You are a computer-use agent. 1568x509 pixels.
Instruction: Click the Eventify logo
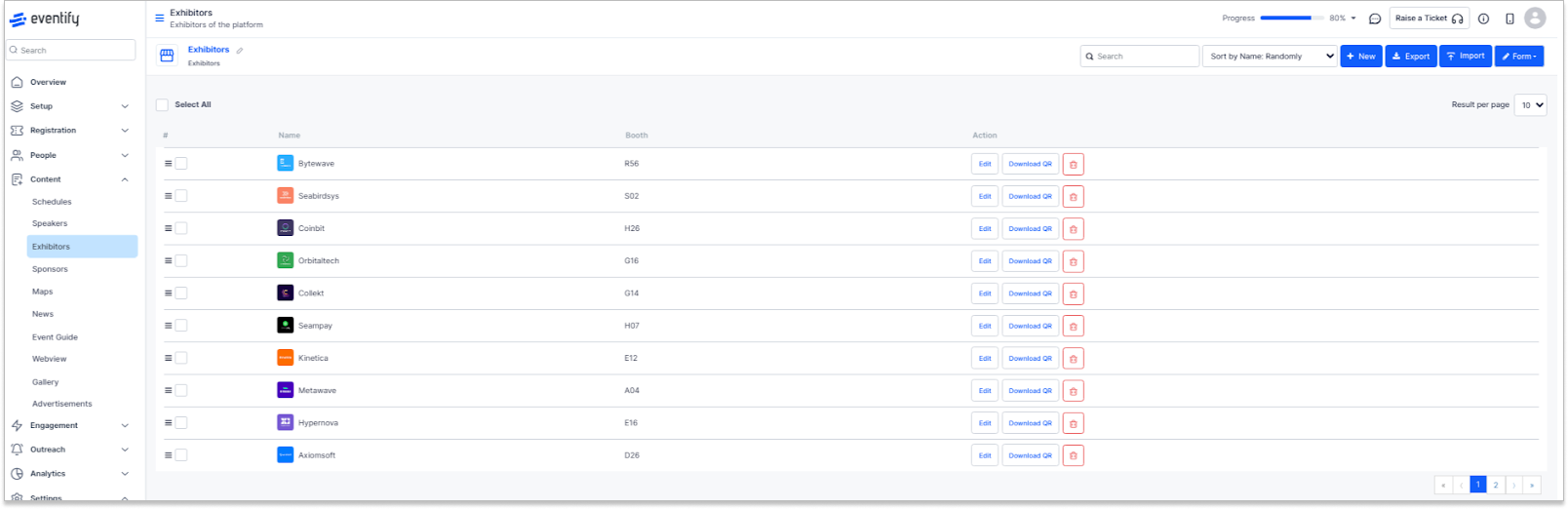point(45,19)
